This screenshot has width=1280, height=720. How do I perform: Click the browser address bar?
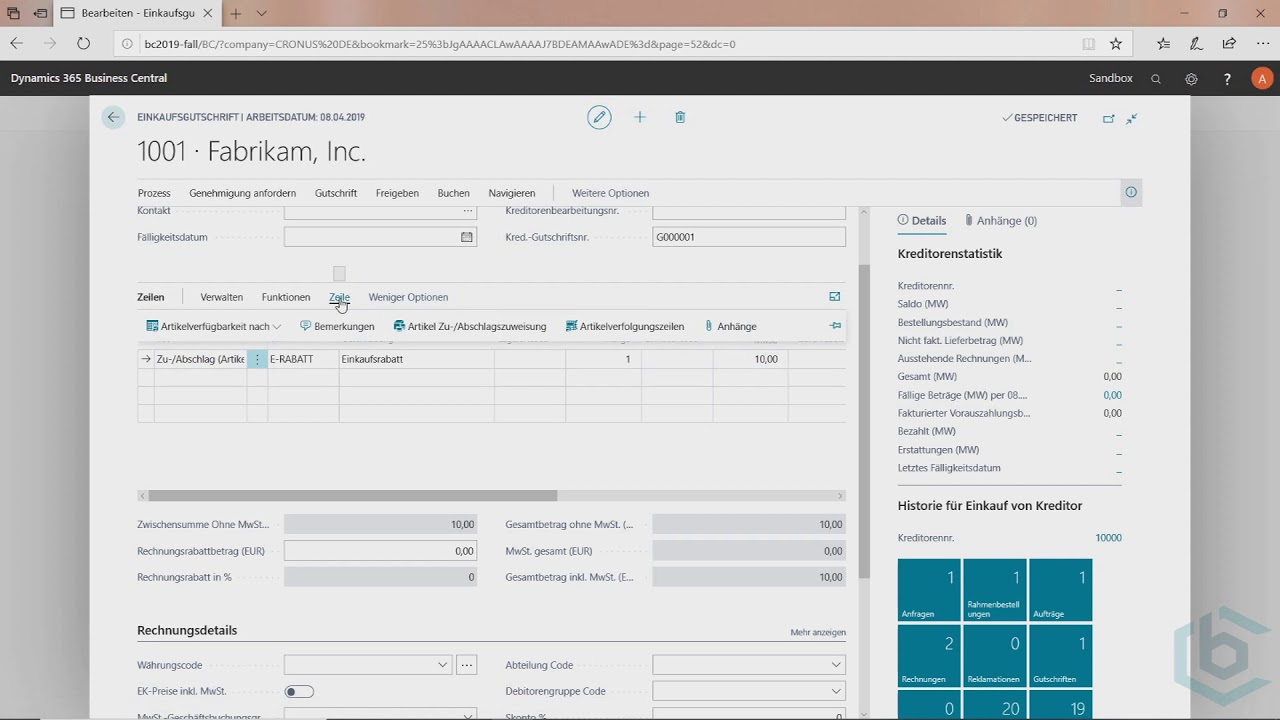pyautogui.click(x=600, y=44)
